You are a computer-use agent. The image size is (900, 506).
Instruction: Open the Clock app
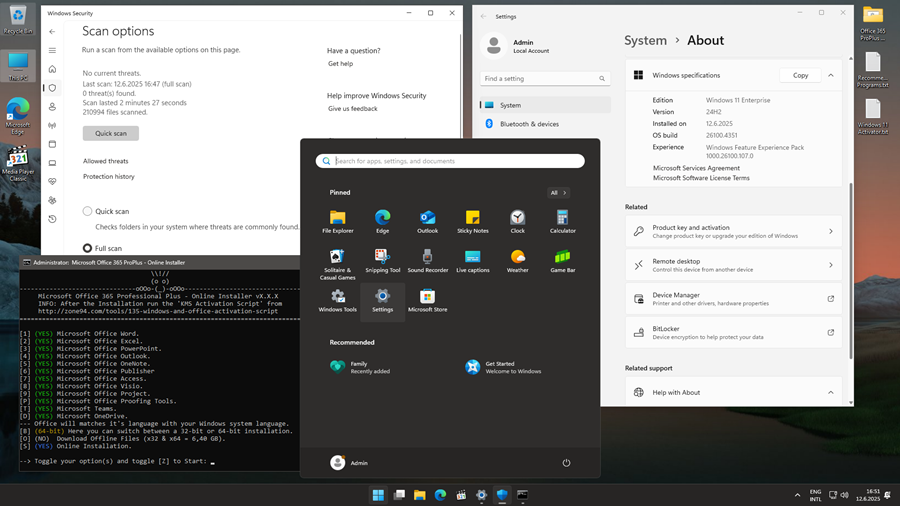(x=517, y=221)
